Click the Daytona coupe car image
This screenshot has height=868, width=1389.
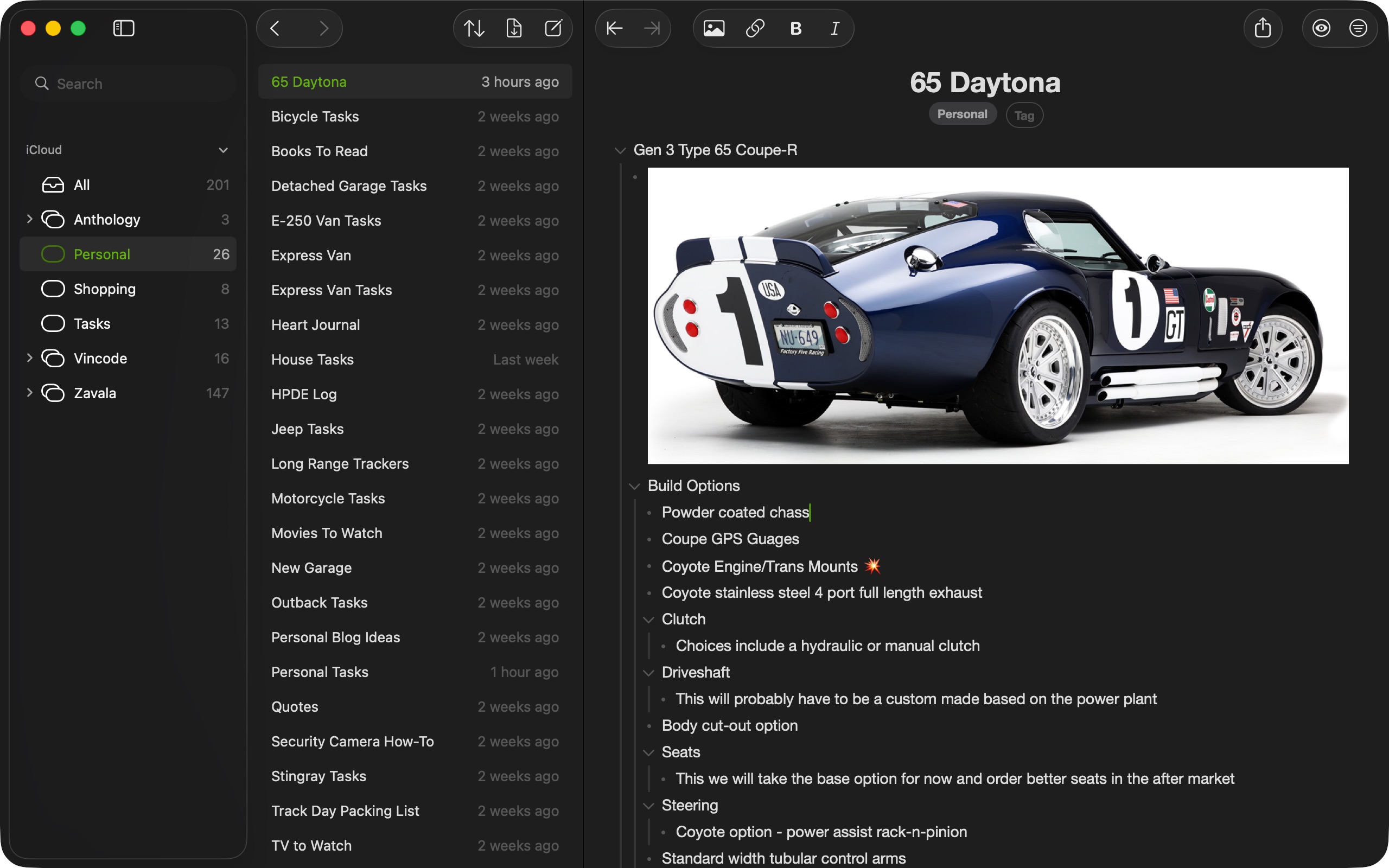coord(998,316)
